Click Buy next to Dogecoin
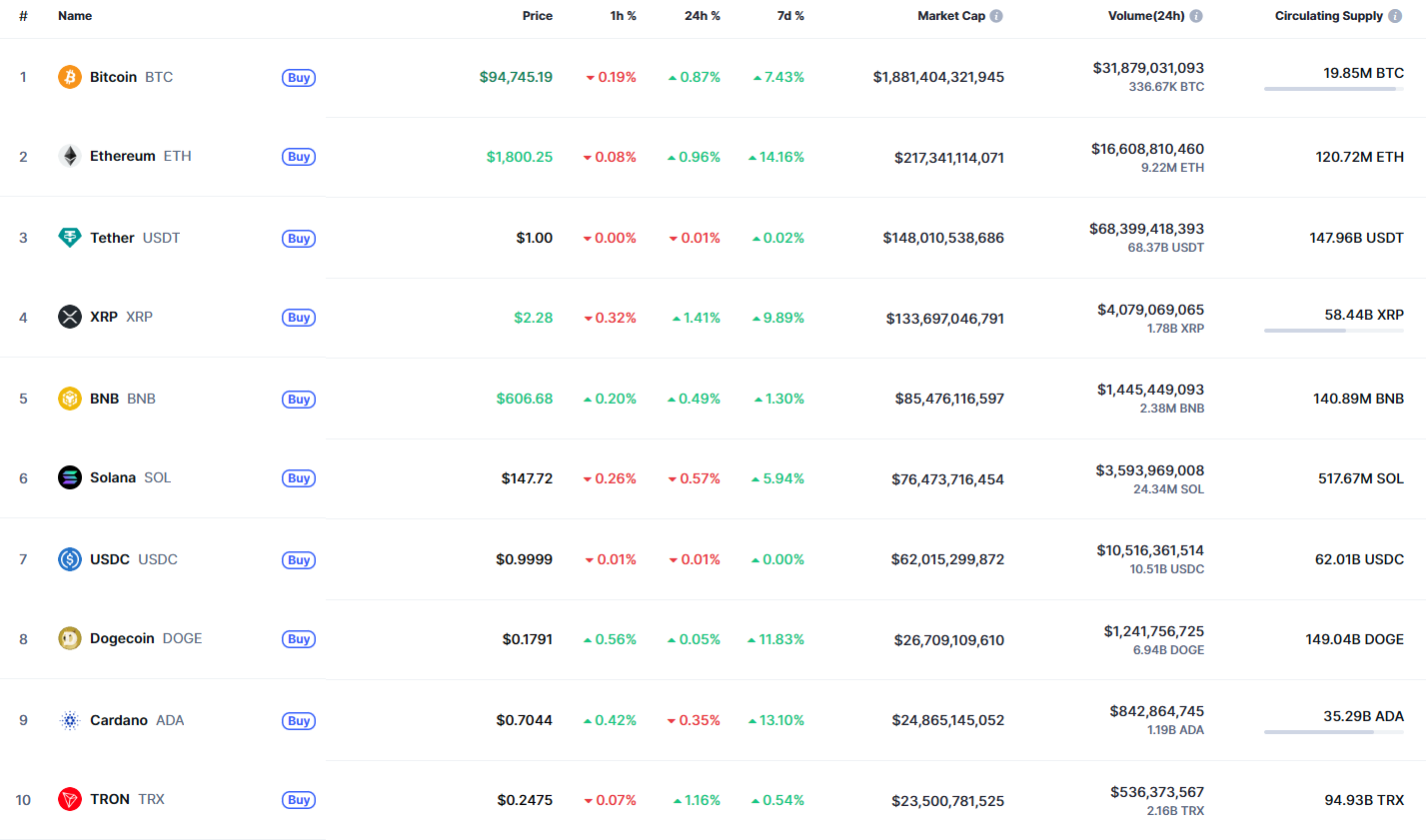 pos(299,639)
